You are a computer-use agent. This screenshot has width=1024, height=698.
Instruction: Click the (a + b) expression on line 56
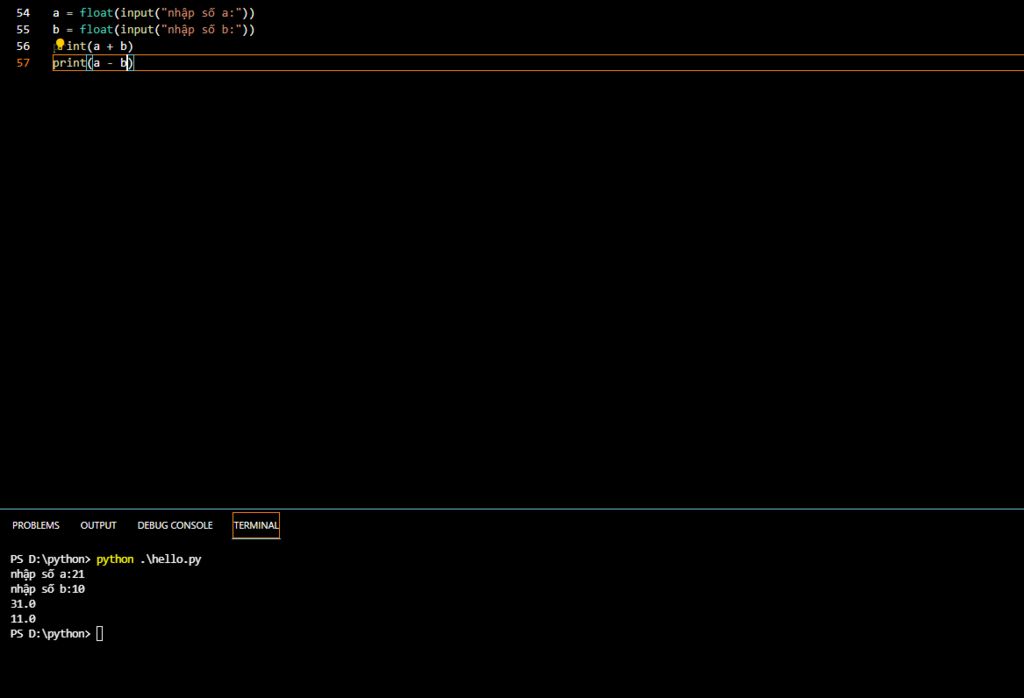coord(110,46)
